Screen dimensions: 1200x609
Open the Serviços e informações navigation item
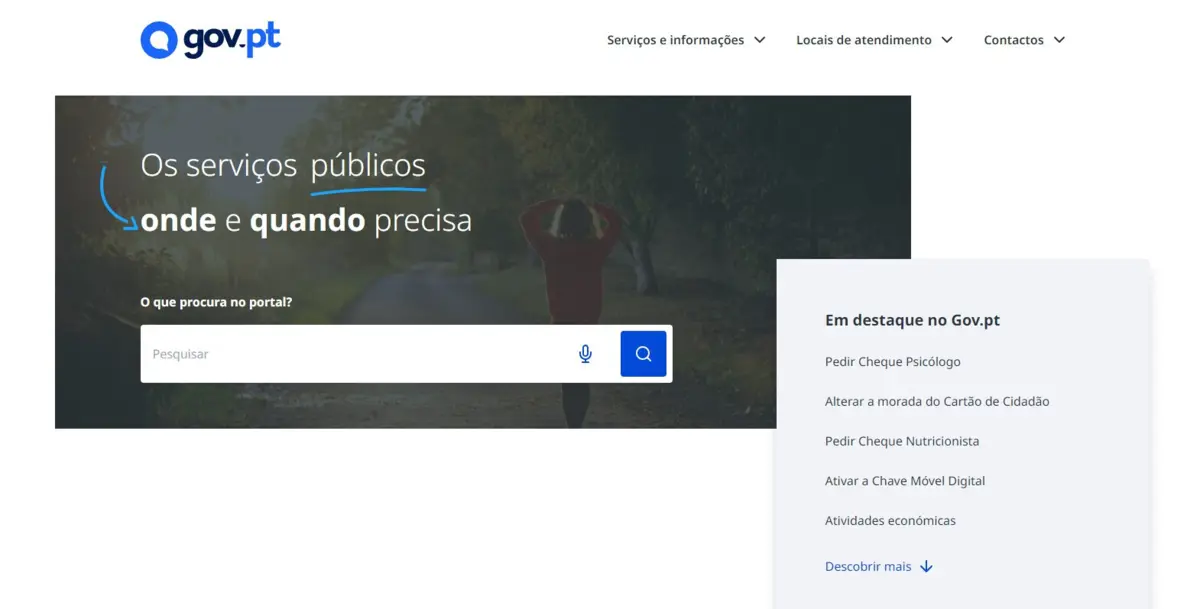pos(676,39)
